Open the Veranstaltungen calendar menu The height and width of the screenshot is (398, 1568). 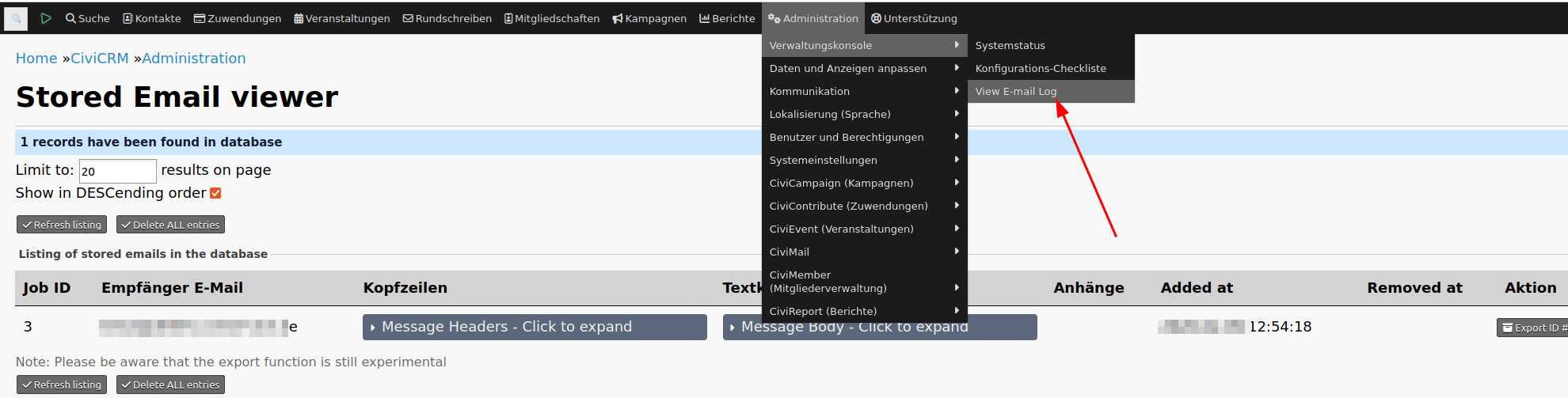point(341,18)
